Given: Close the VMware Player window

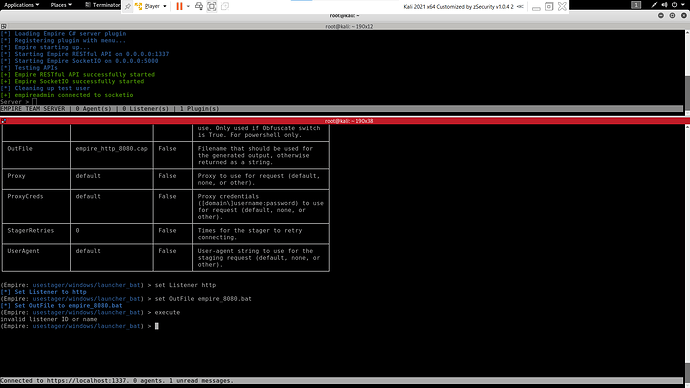Looking at the screenshot, I should (562, 6).
